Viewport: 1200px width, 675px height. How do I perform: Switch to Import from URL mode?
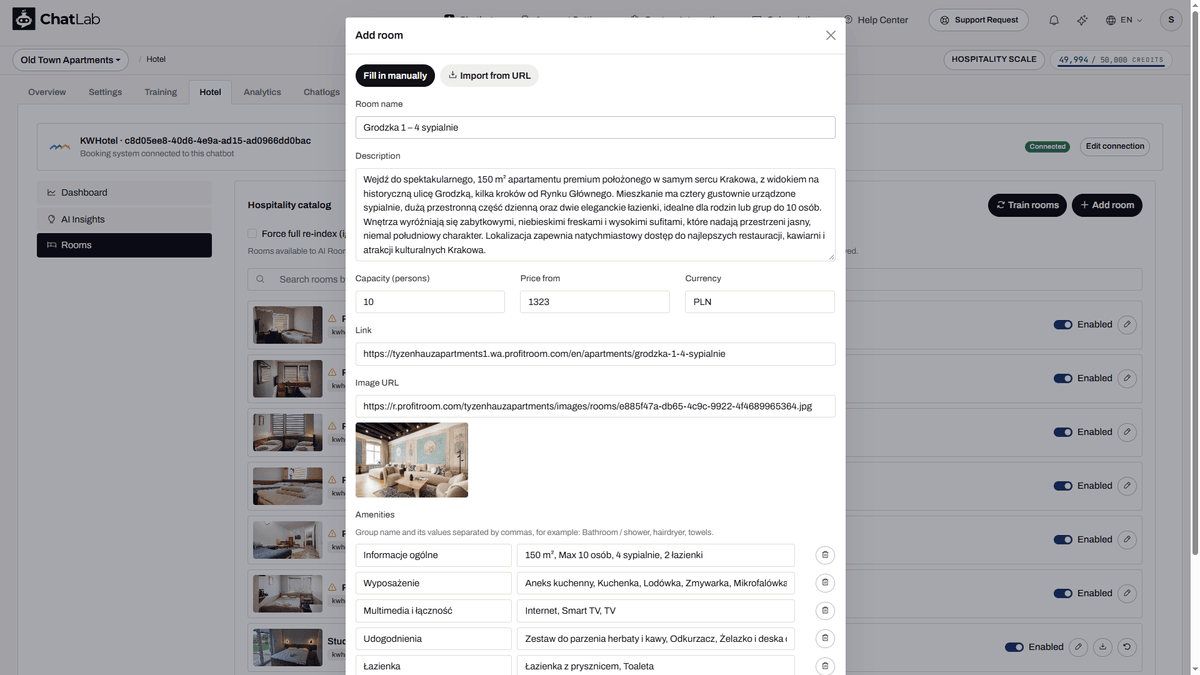(490, 76)
